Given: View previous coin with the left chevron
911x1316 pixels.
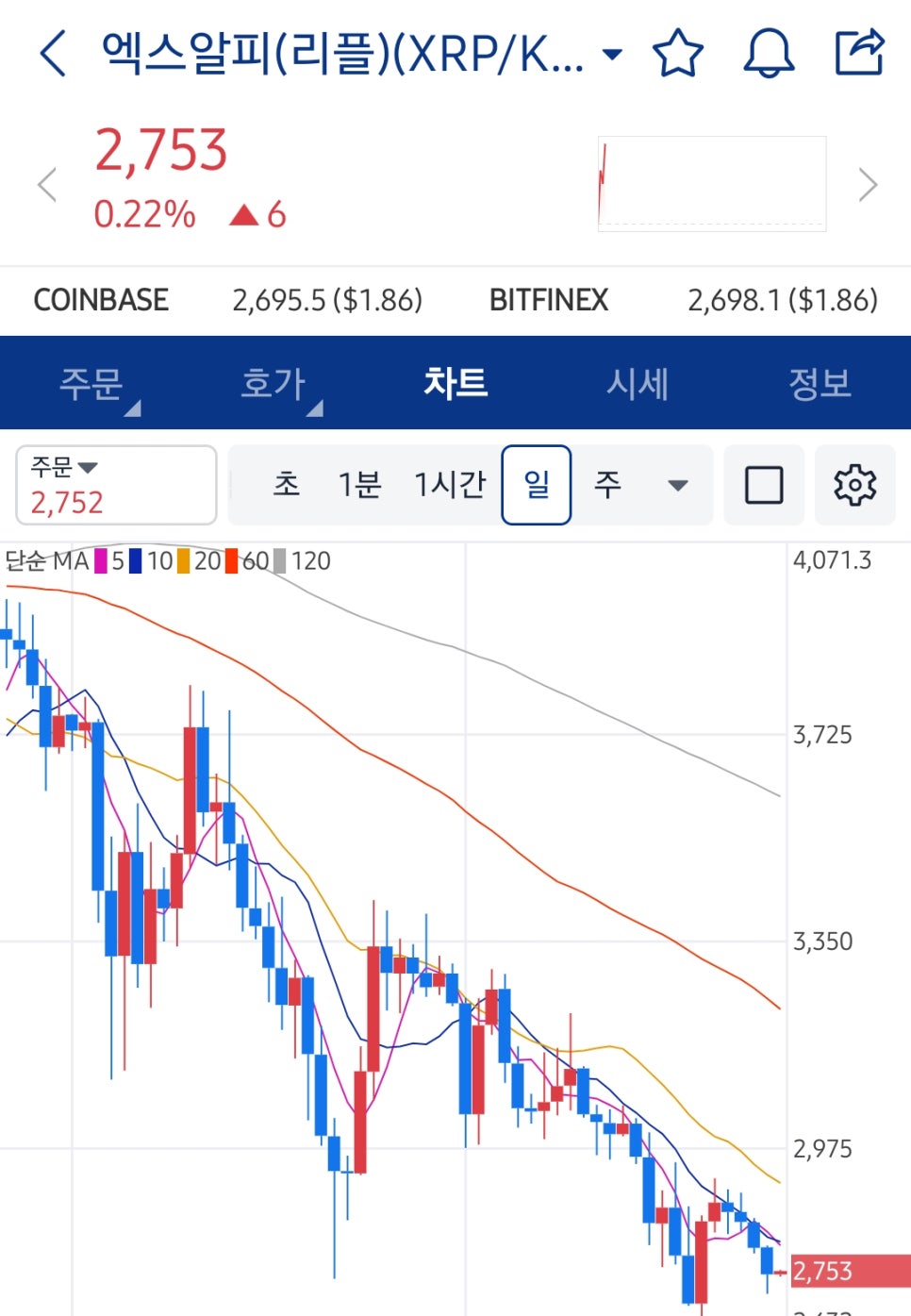Looking at the screenshot, I should click(x=45, y=184).
